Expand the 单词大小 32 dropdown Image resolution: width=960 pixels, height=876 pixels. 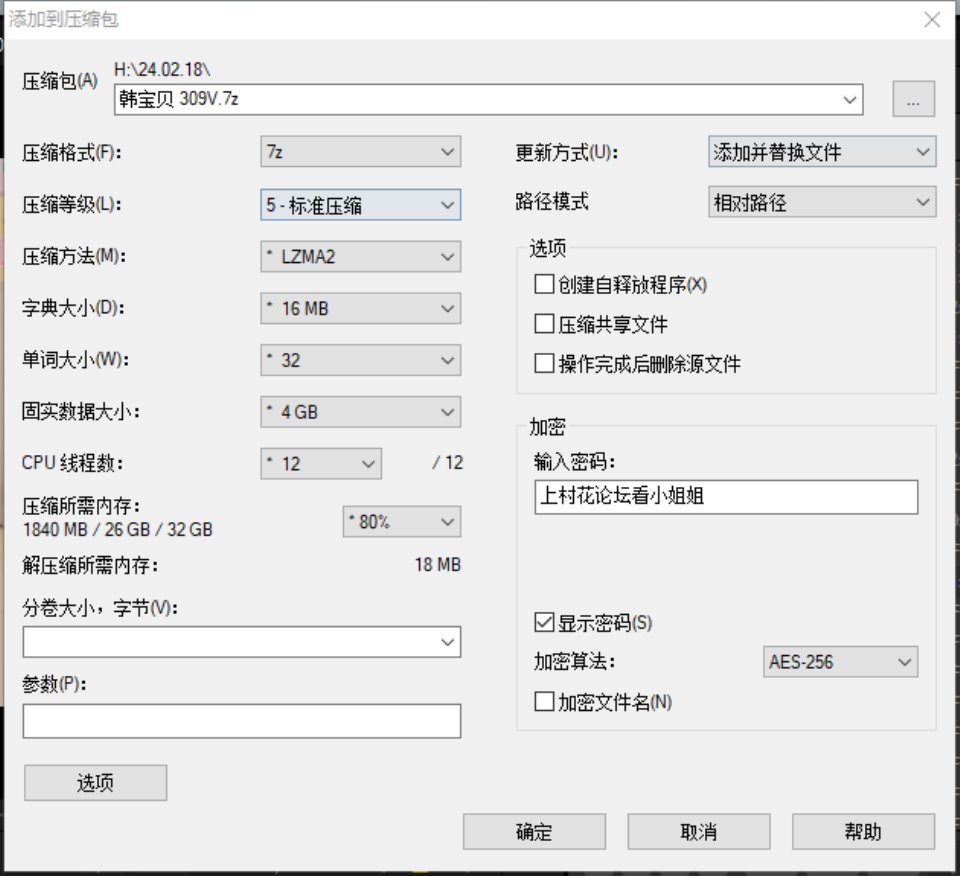click(361, 360)
